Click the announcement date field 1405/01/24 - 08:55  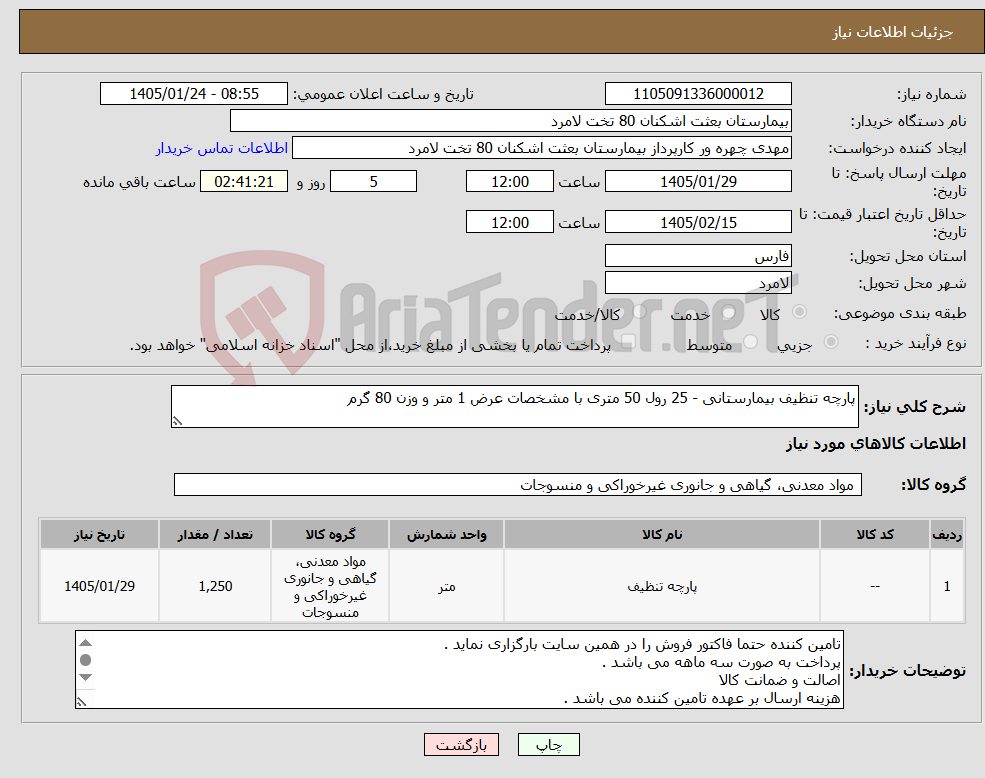point(193,94)
